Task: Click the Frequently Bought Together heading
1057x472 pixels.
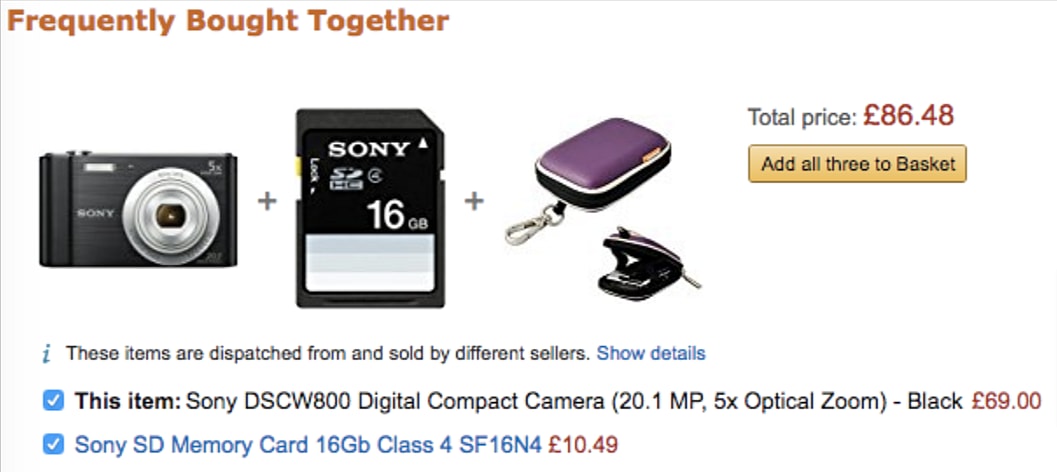Action: point(228,20)
